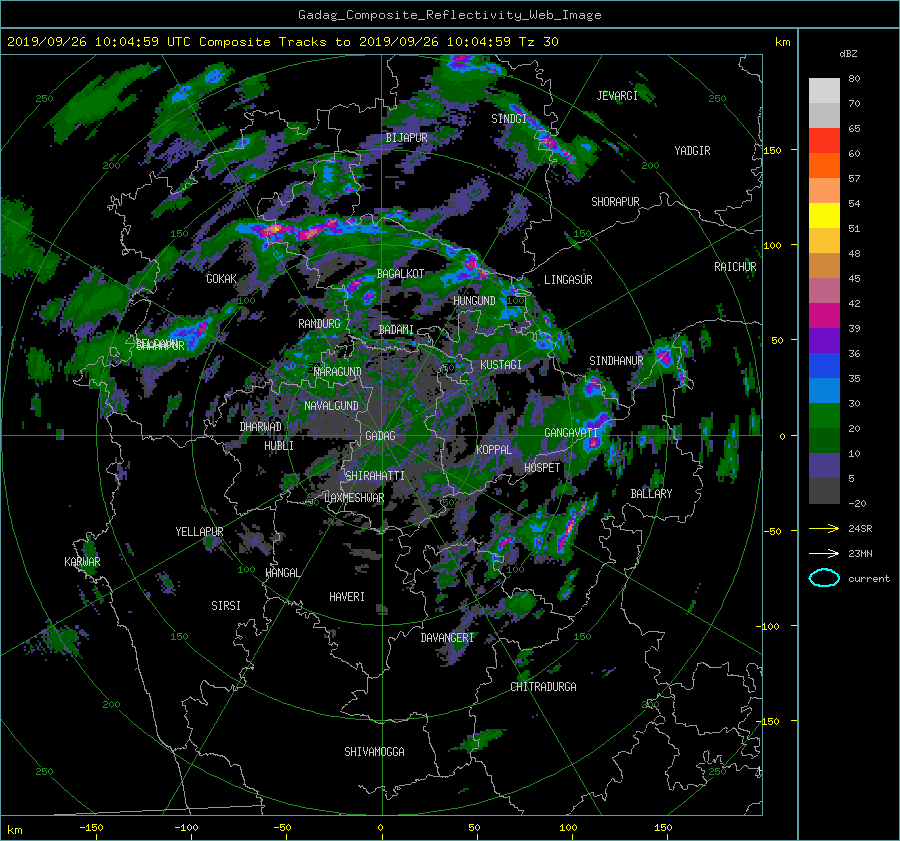The width and height of the screenshot is (900, 841).
Task: Click the 'BAGALKOT' city label
Action: click(400, 274)
